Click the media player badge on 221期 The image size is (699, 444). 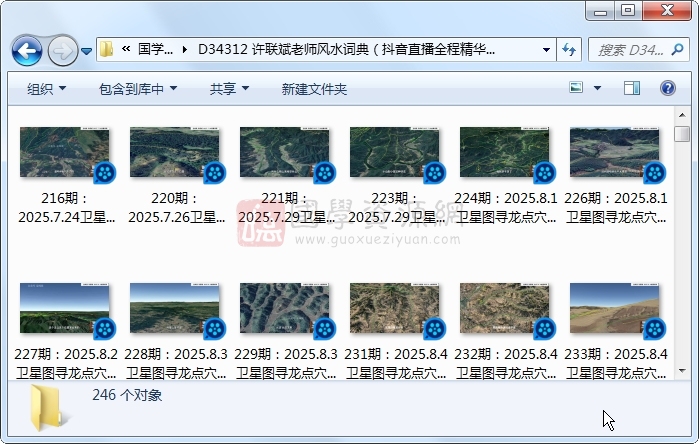pyautogui.click(x=325, y=173)
